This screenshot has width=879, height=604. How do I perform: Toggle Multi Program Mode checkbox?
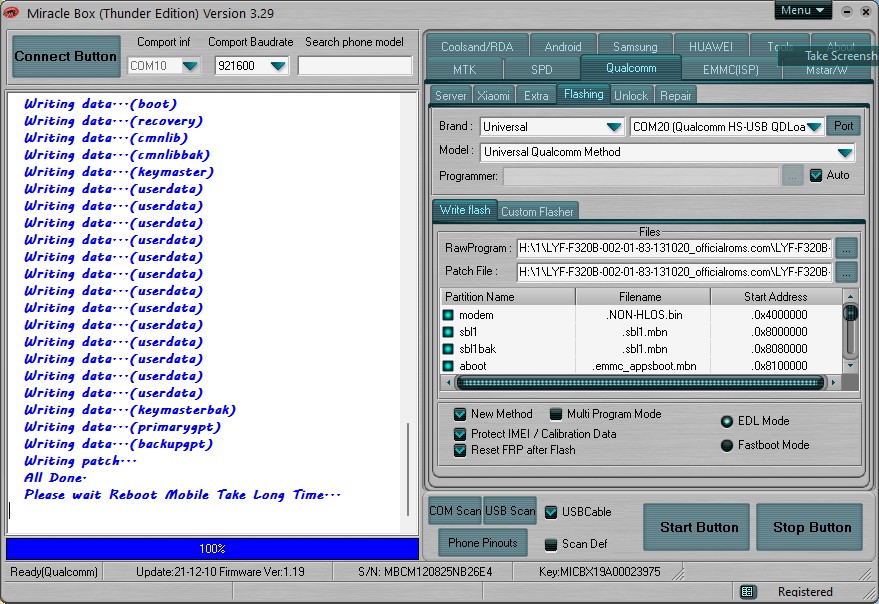click(x=556, y=414)
